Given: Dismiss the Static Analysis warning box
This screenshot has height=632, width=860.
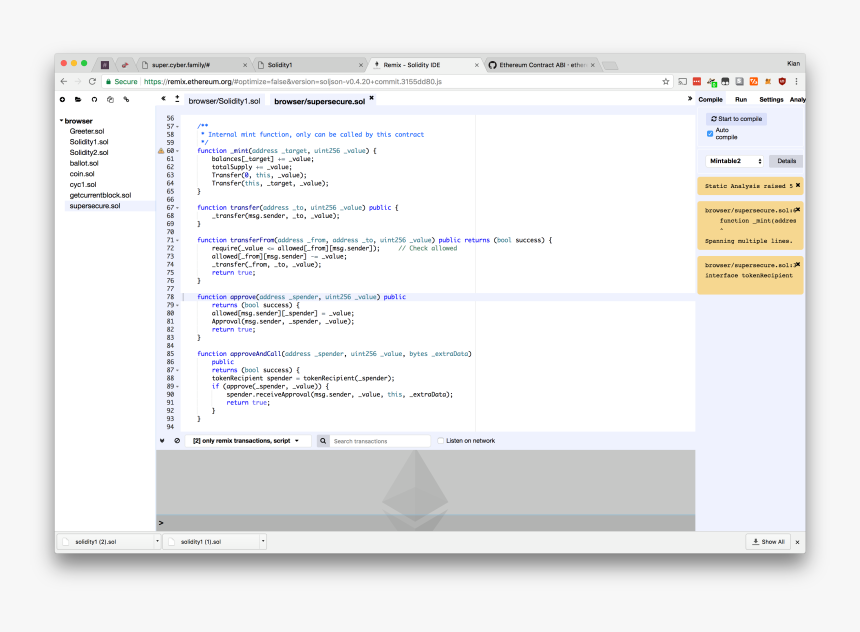Looking at the screenshot, I should pyautogui.click(x=797, y=185).
